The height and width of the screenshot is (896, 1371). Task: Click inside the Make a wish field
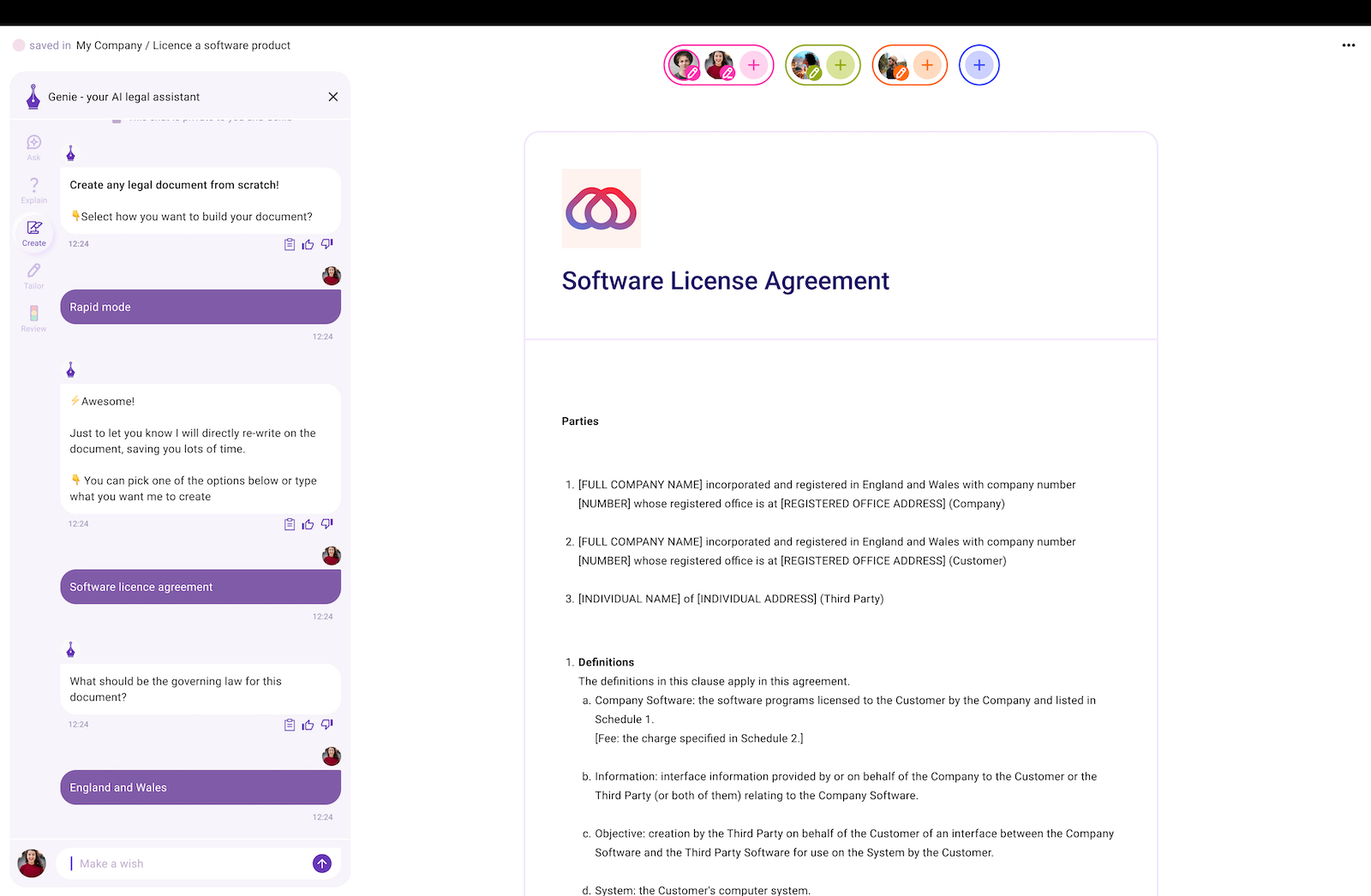coord(171,863)
